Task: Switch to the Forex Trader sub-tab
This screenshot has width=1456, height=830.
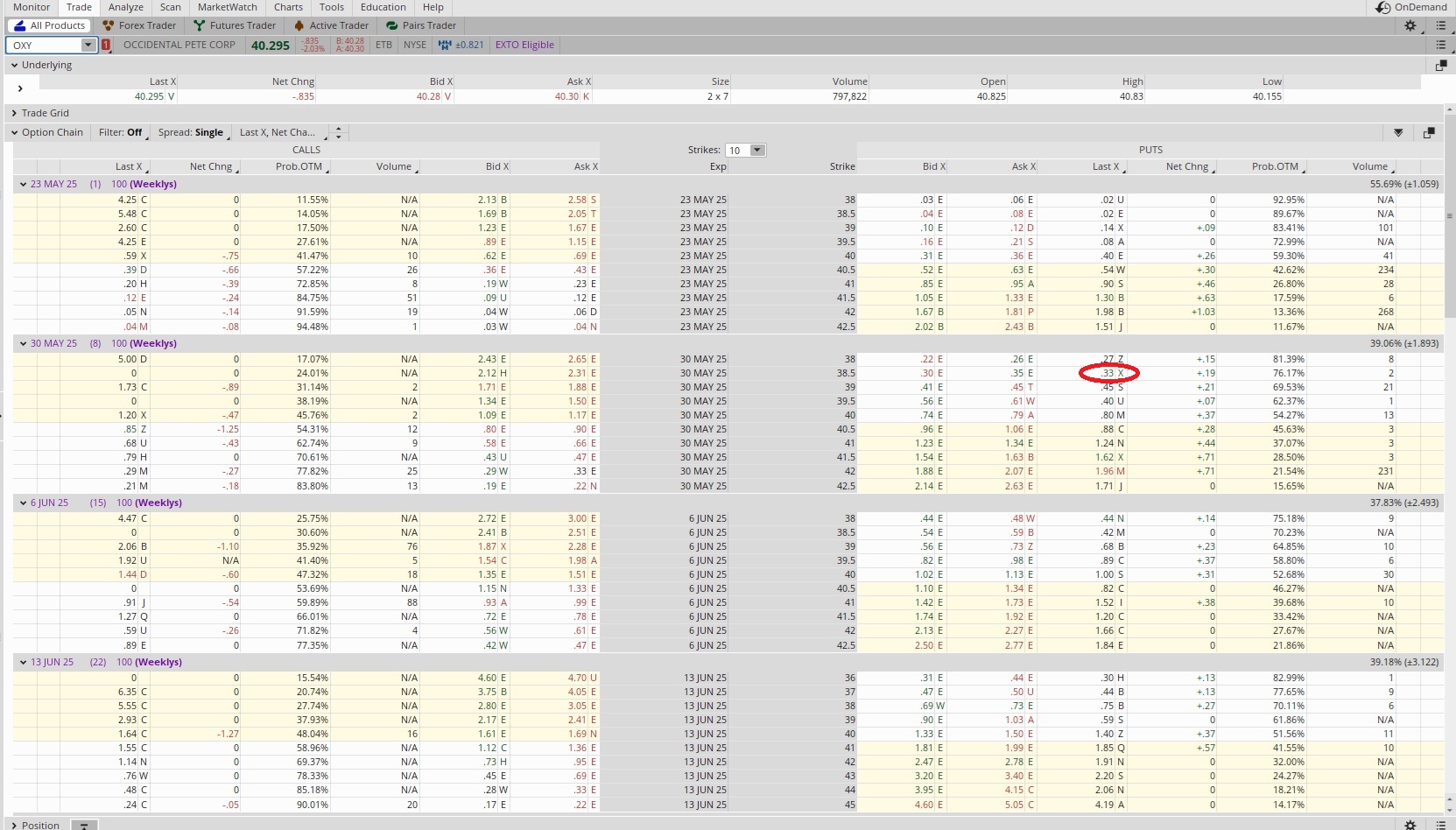Action: [139, 25]
